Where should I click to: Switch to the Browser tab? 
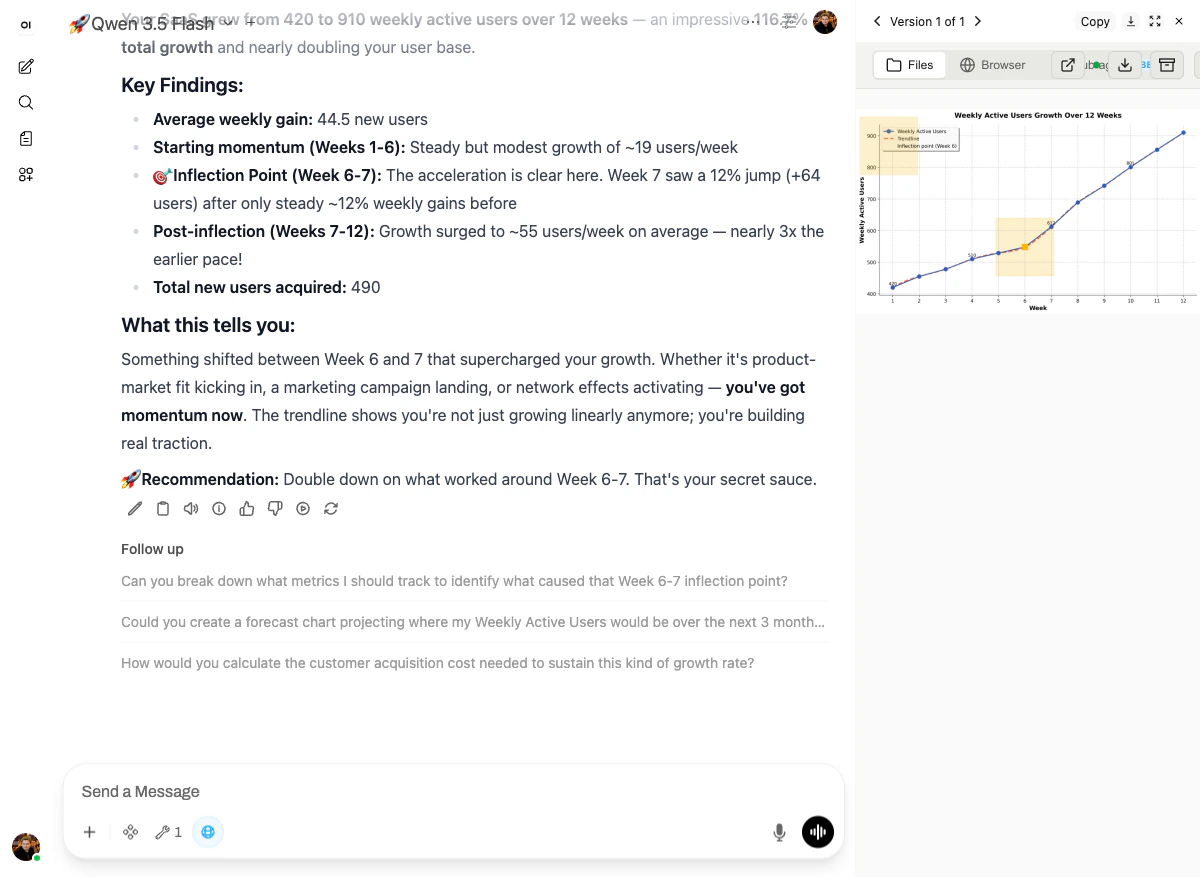point(994,64)
